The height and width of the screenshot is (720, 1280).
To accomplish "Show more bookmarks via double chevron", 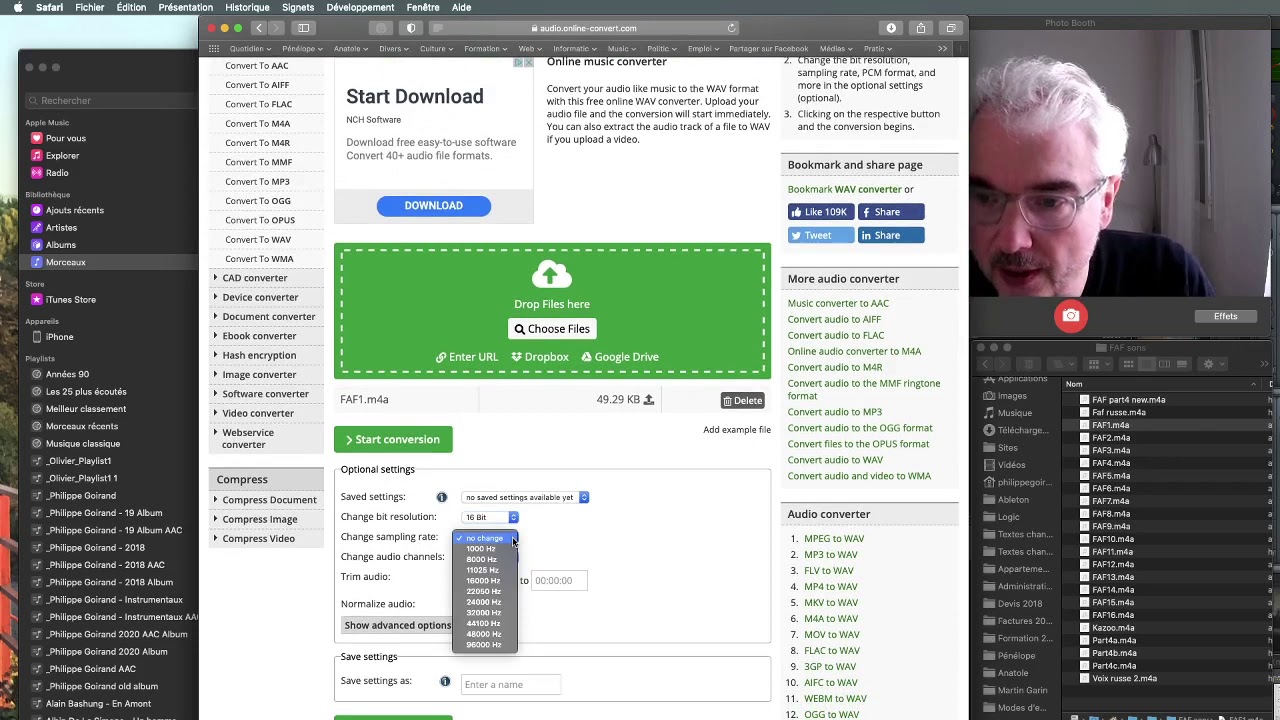I will pyautogui.click(x=942, y=48).
